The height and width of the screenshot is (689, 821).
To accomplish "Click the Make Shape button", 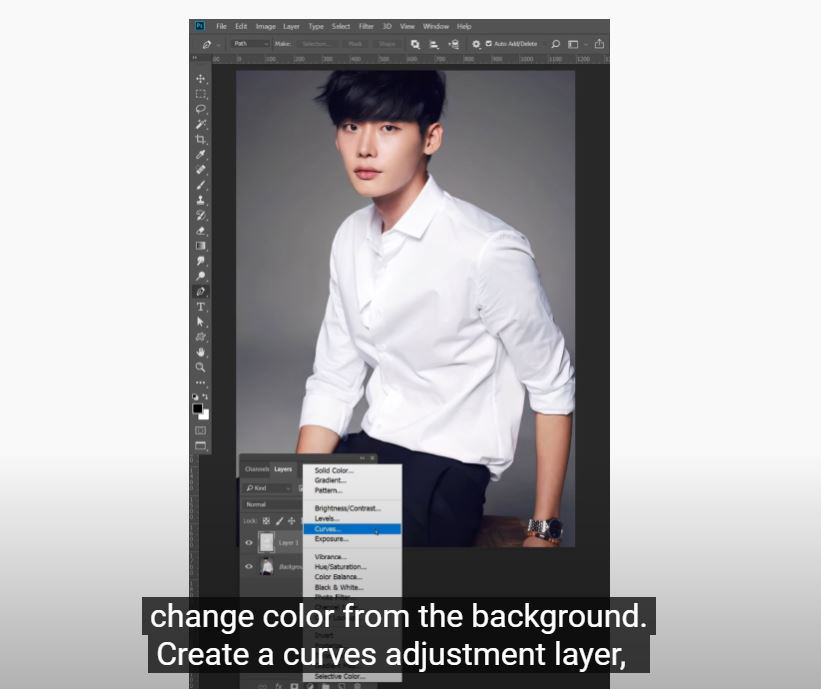I will 387,44.
